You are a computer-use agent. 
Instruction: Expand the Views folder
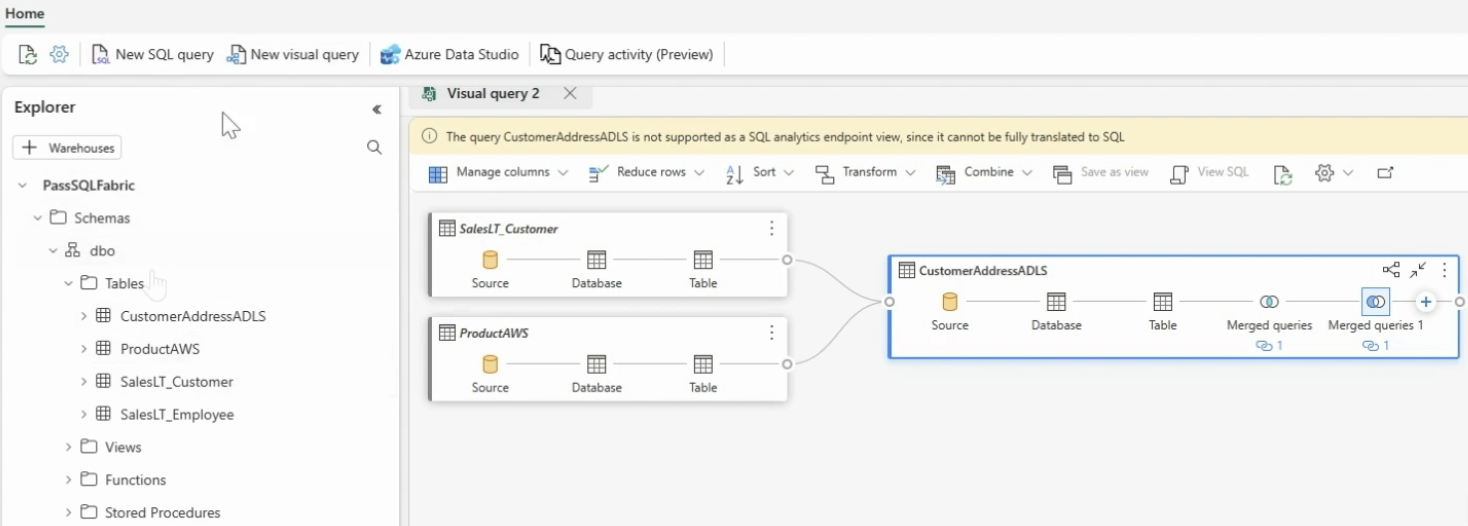point(69,447)
